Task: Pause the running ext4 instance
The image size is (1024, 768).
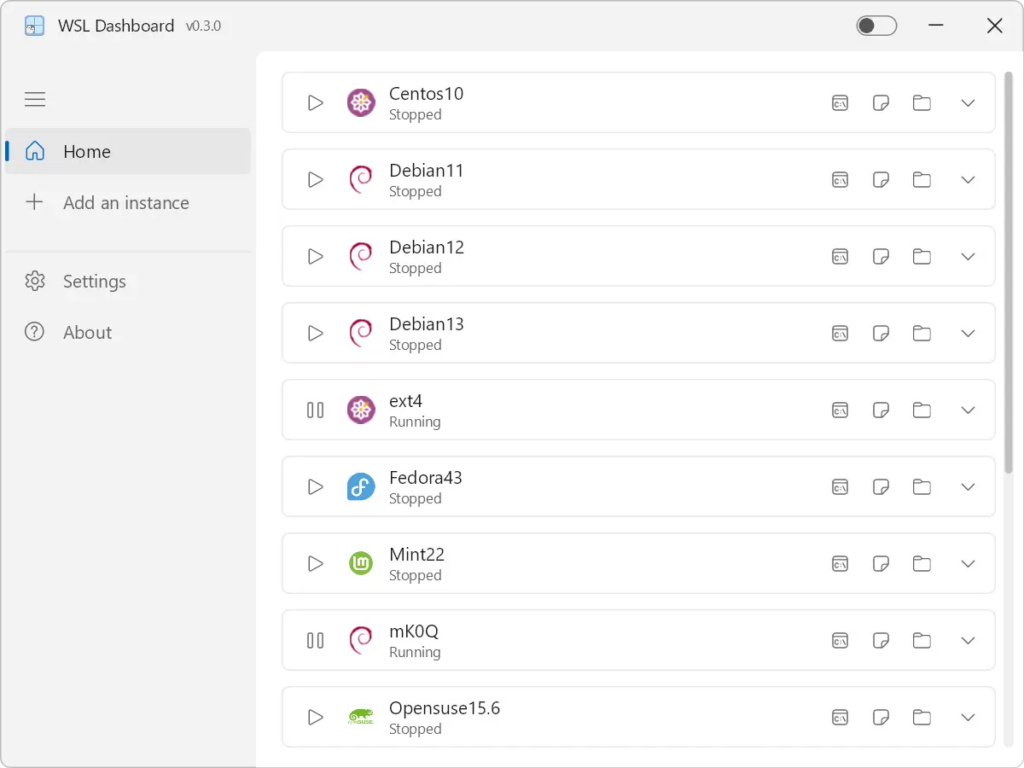Action: pyautogui.click(x=315, y=410)
